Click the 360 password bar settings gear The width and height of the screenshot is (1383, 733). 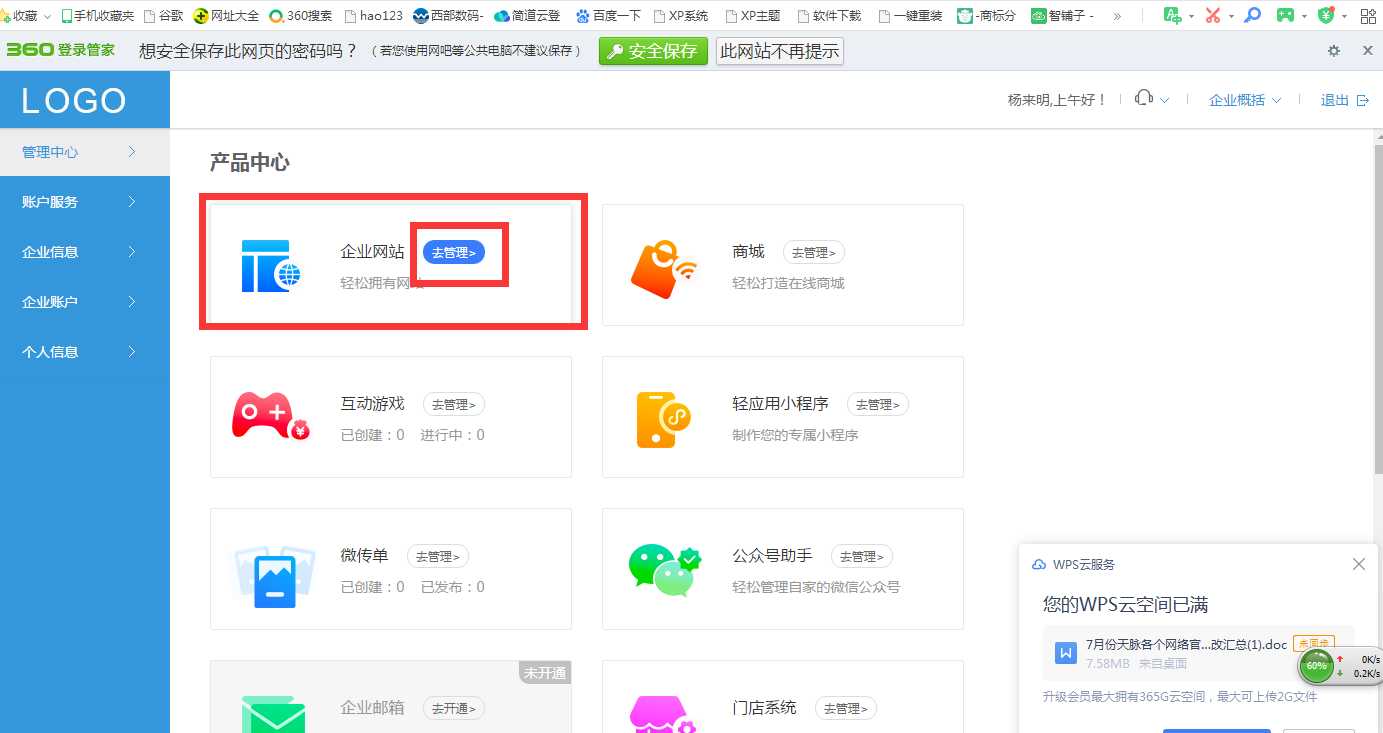coord(1334,51)
